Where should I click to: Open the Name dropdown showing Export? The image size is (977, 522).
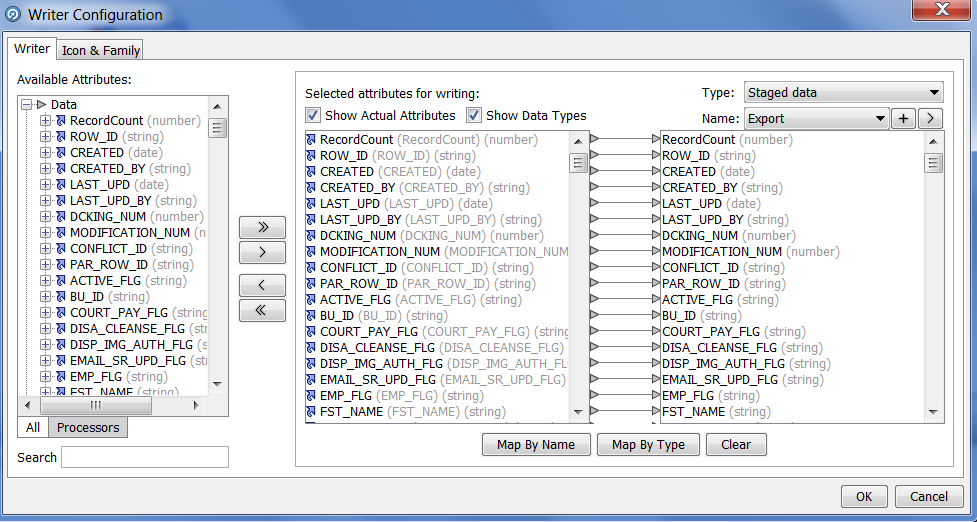(816, 118)
